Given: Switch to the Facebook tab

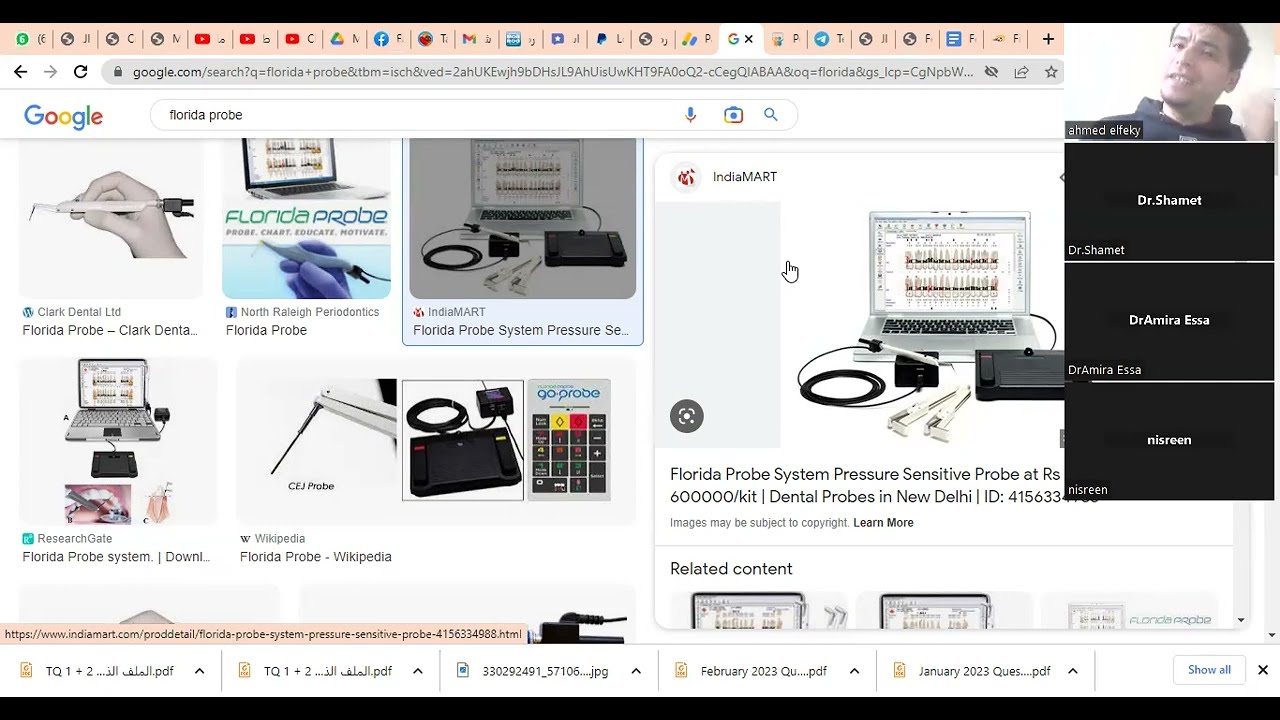Looking at the screenshot, I should tap(389, 39).
